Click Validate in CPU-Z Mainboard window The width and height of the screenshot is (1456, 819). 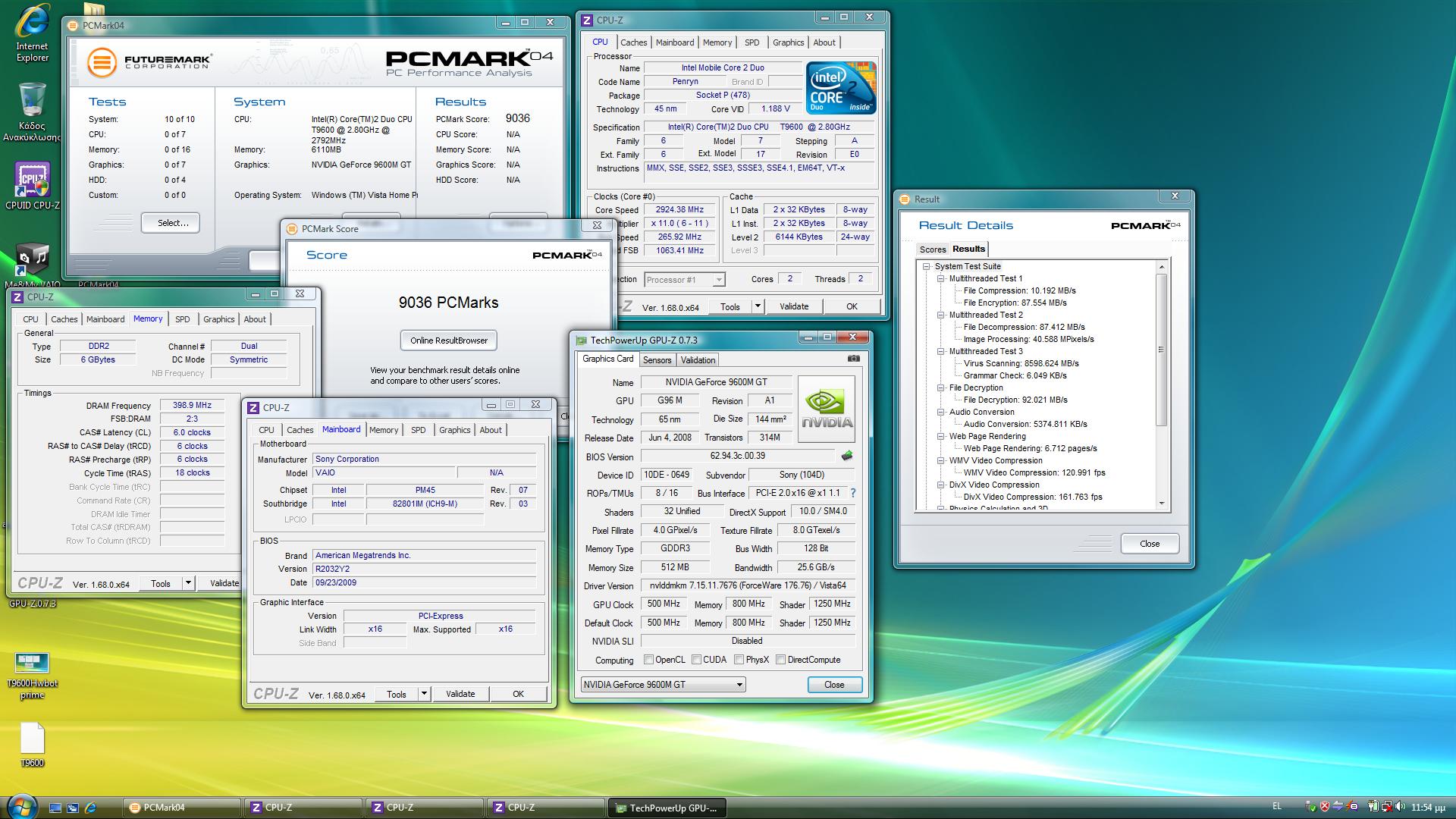click(460, 694)
